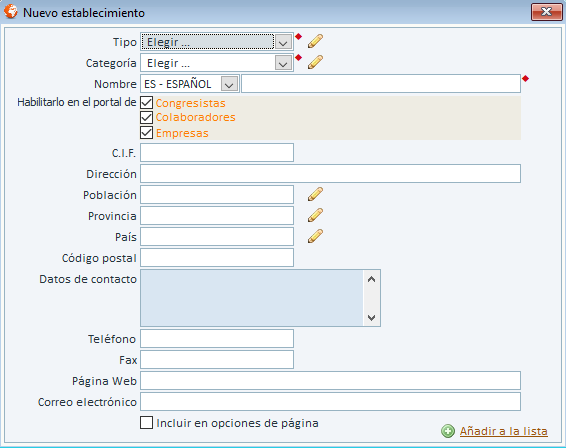
Task: Uncheck the Congresistas portal checkbox
Action: pyautogui.click(x=146, y=103)
